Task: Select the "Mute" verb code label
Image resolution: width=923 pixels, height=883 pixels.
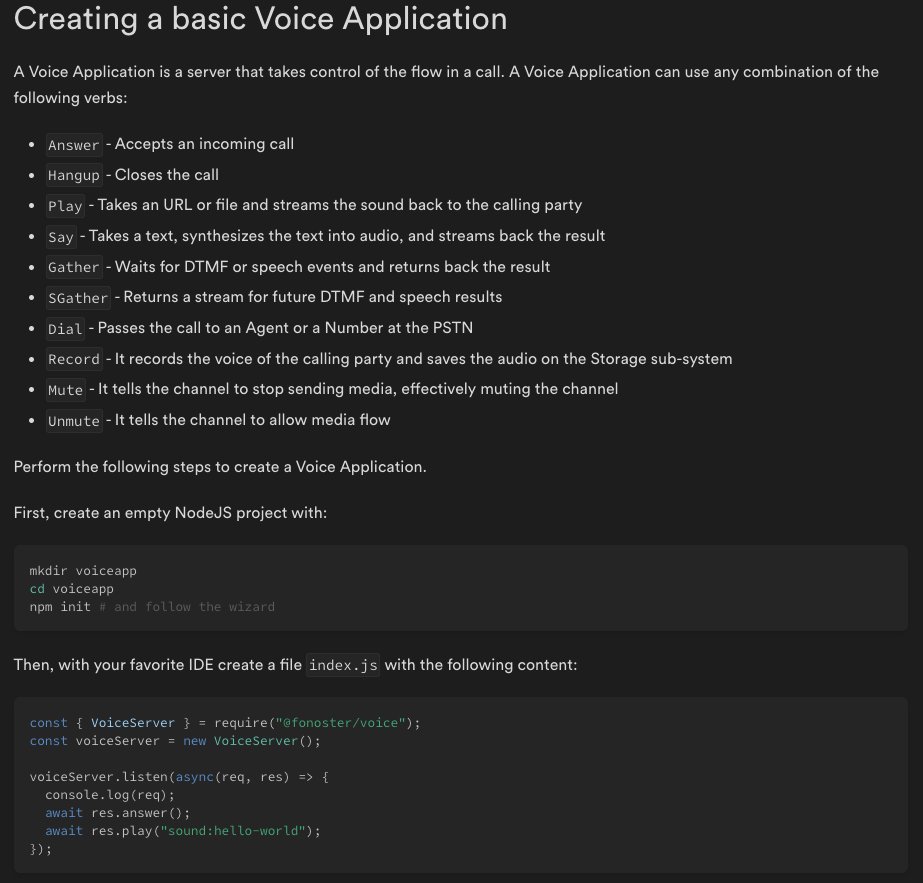Action: [66, 390]
